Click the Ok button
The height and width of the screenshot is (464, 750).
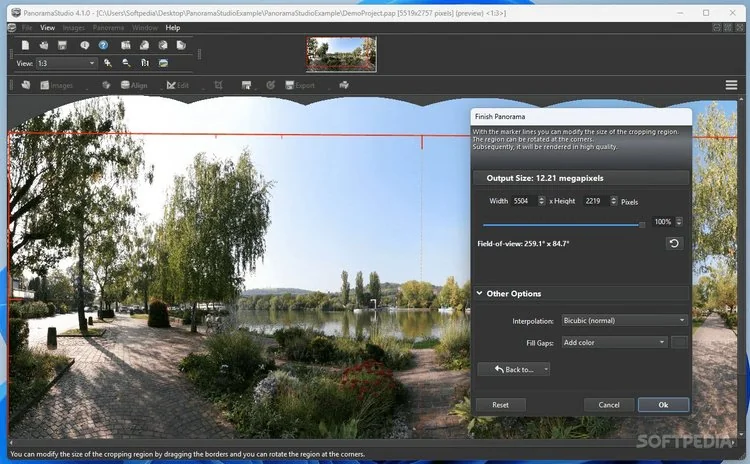pos(663,405)
